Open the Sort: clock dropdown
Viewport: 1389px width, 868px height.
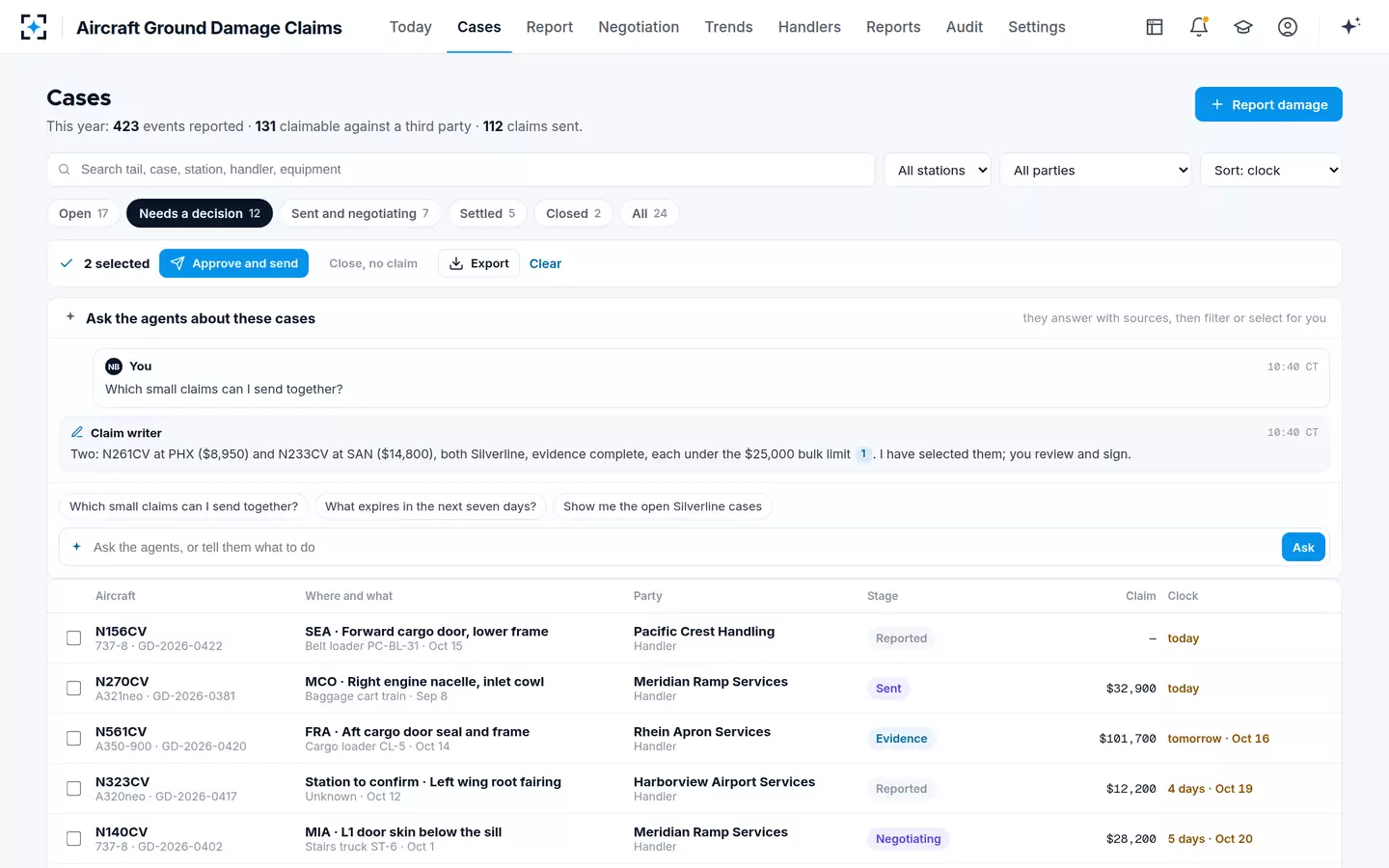[1271, 170]
